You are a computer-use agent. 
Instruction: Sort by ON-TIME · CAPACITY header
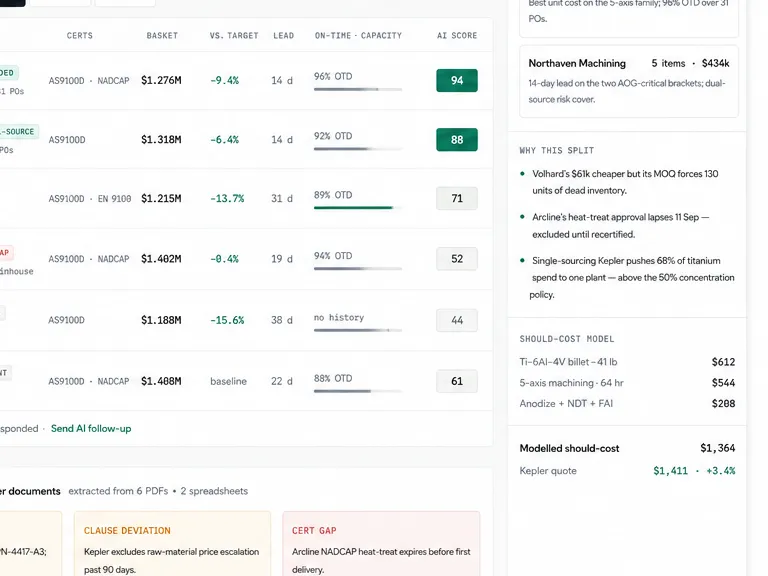pyautogui.click(x=358, y=36)
